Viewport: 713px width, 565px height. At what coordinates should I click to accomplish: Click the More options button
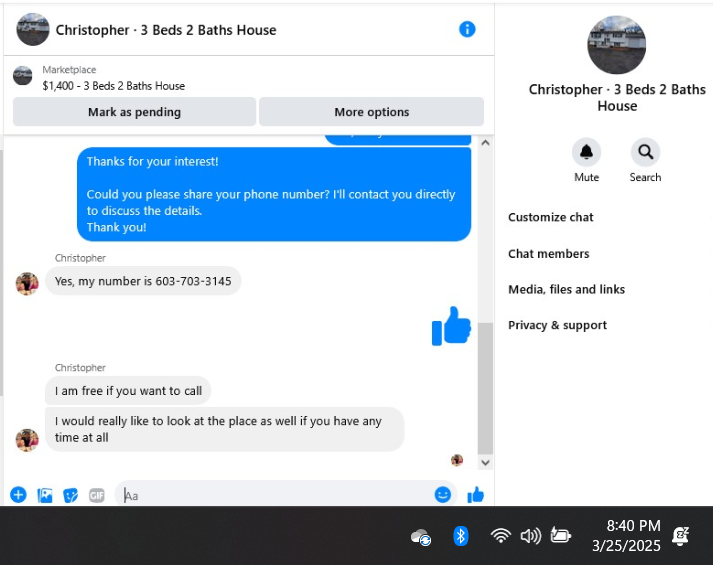372,112
